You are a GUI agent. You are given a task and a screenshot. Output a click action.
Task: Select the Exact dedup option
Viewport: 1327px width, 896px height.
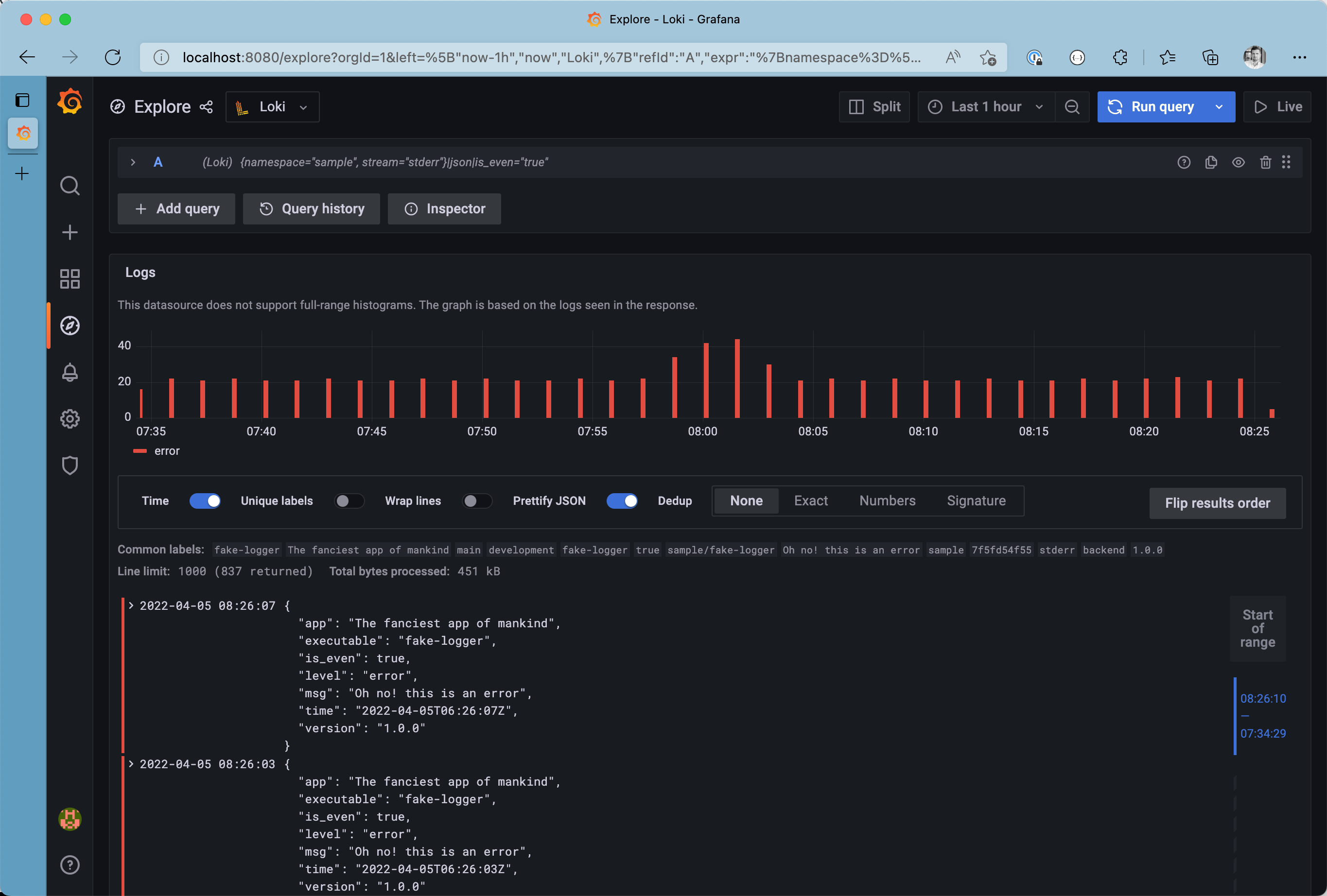811,501
